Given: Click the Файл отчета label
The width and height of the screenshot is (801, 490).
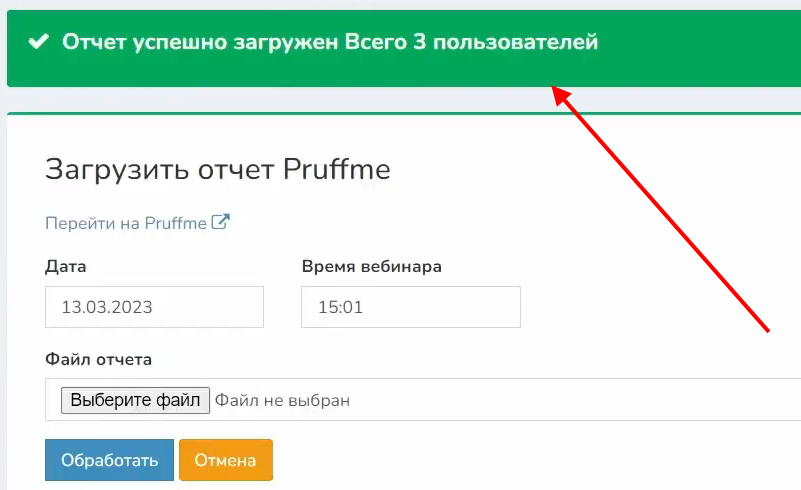Looking at the screenshot, I should (x=98, y=358).
